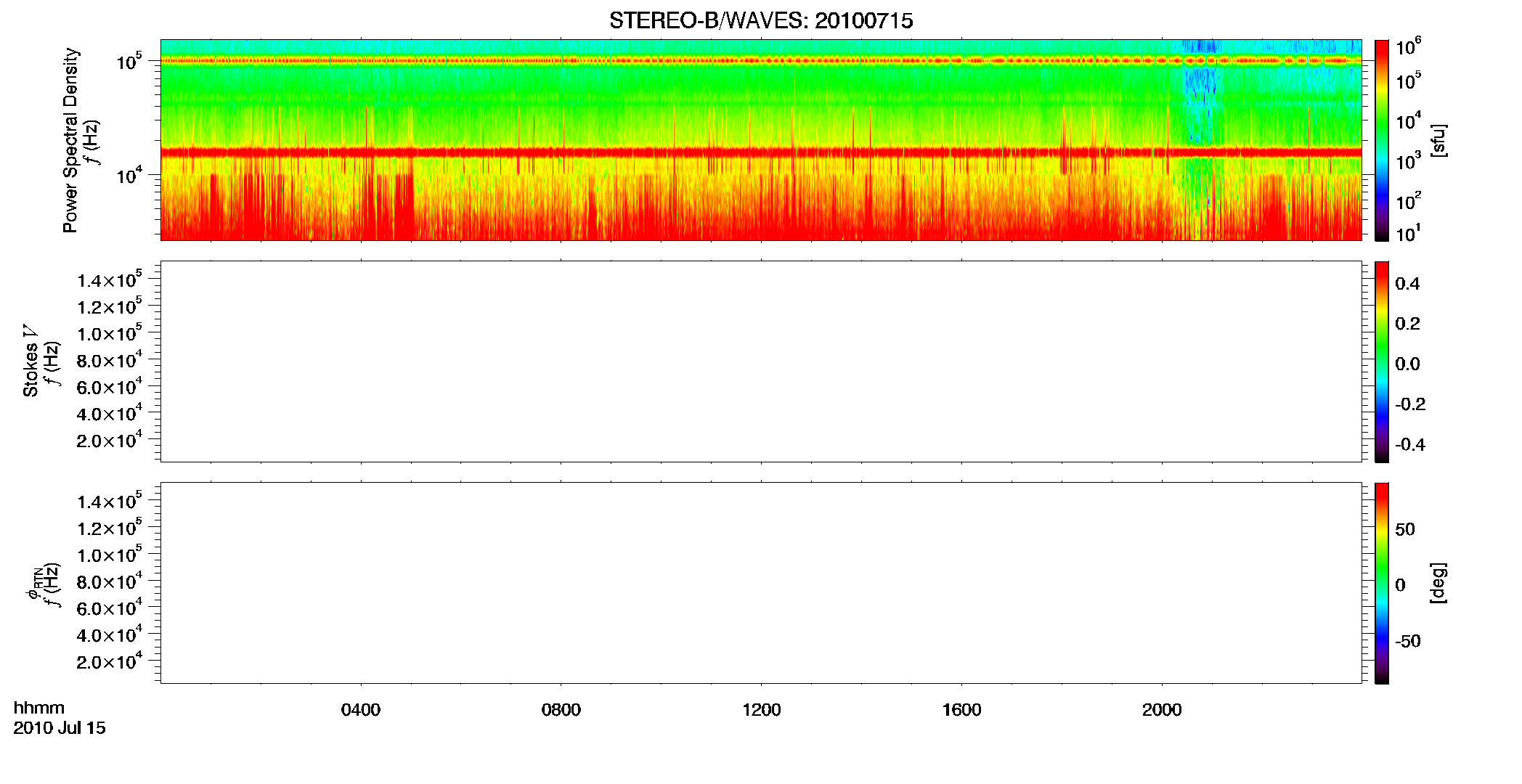Click the [deg] units label

pyautogui.click(x=1438, y=583)
